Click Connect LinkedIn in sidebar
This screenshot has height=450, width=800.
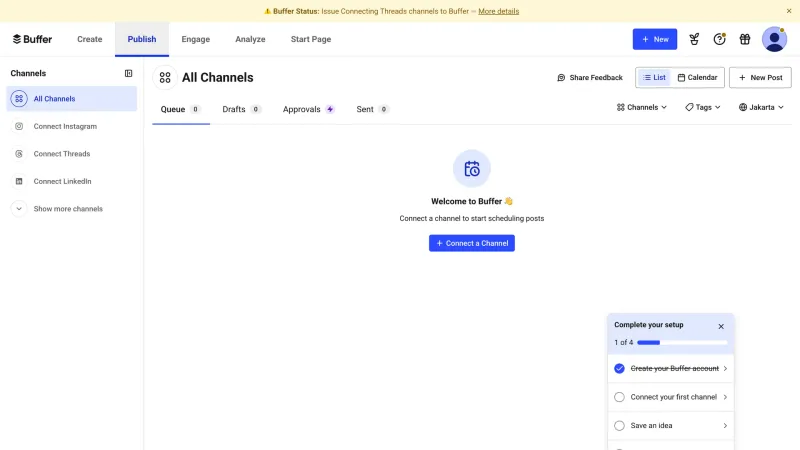click(x=71, y=181)
